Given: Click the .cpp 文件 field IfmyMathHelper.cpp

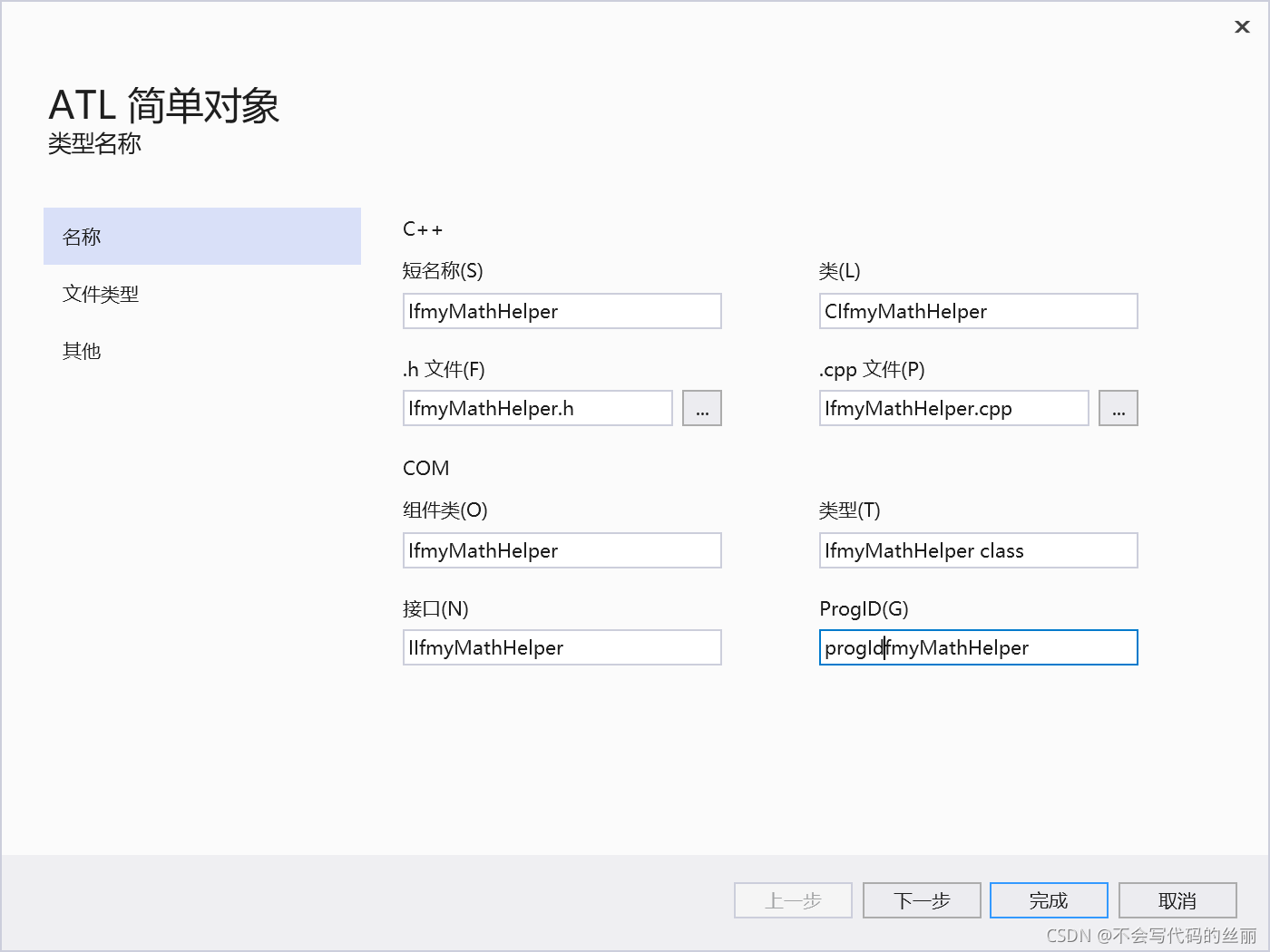Looking at the screenshot, I should click(954, 408).
